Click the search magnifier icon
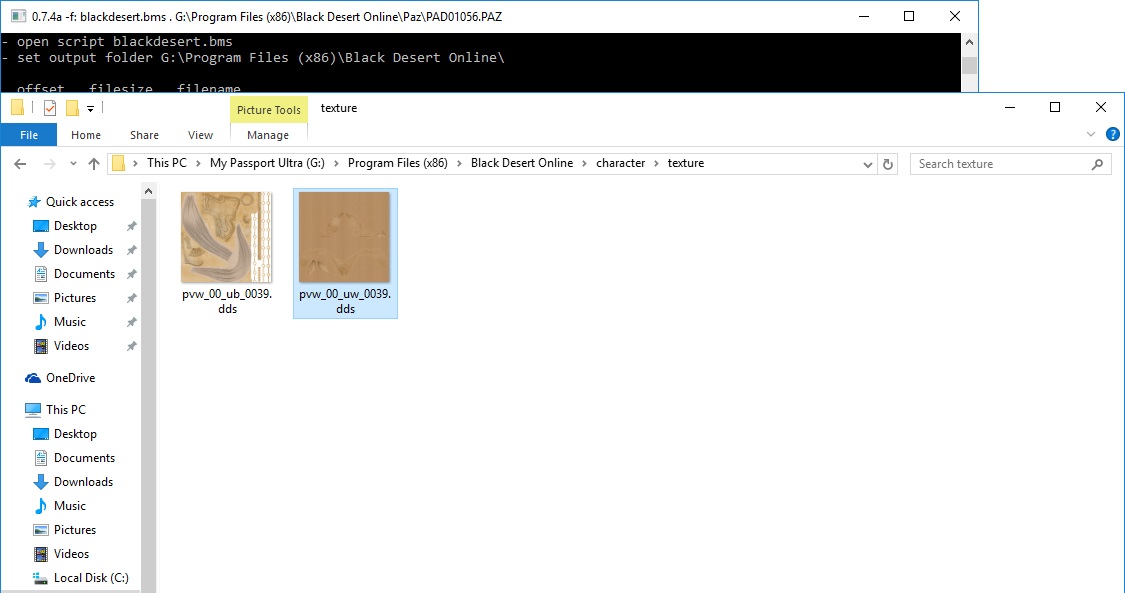Screen dimensions: 1125x593 coord(1097,164)
